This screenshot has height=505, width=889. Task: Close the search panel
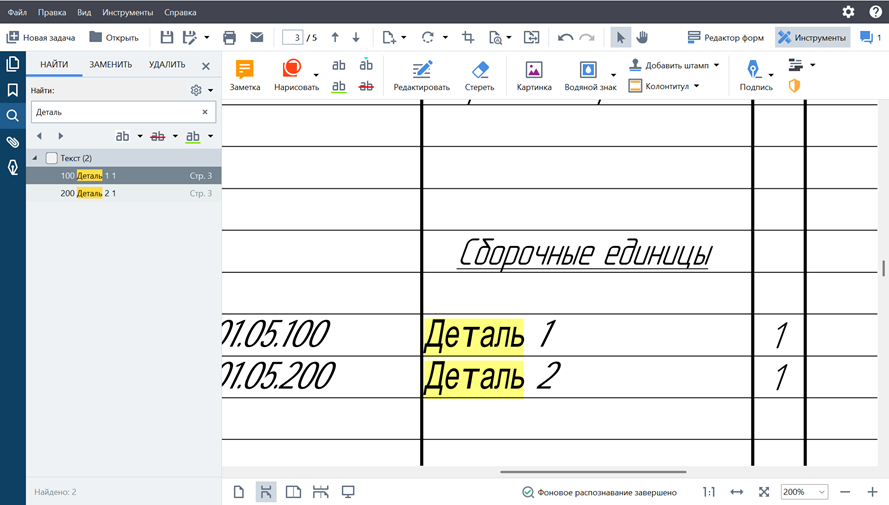pos(206,66)
